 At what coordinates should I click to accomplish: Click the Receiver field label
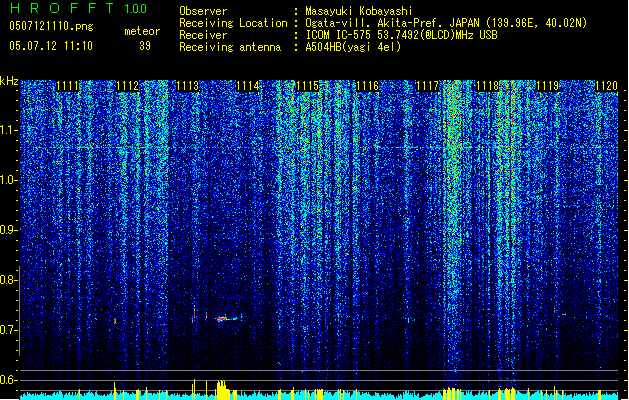pyautogui.click(x=203, y=35)
